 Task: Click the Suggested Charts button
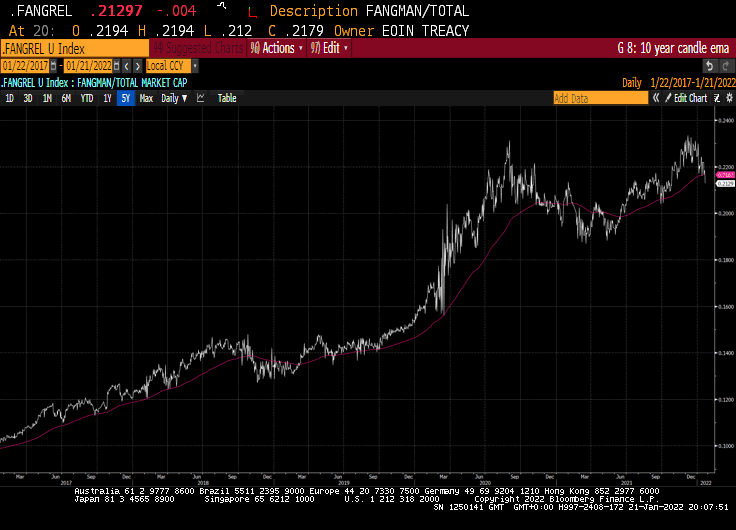(199, 48)
